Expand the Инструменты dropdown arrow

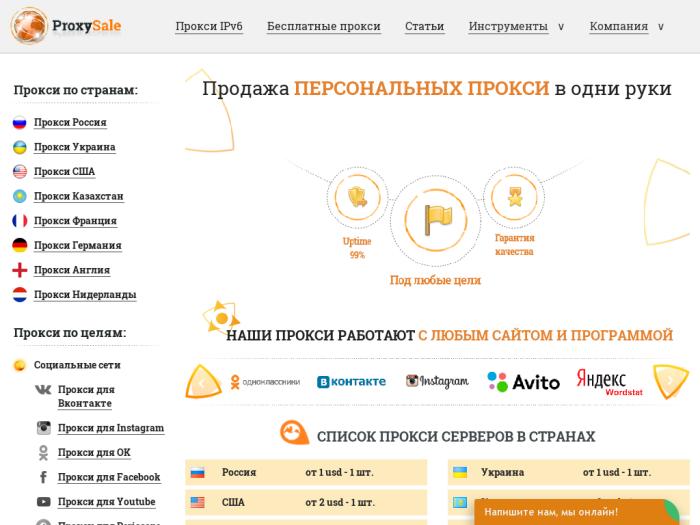point(561,27)
